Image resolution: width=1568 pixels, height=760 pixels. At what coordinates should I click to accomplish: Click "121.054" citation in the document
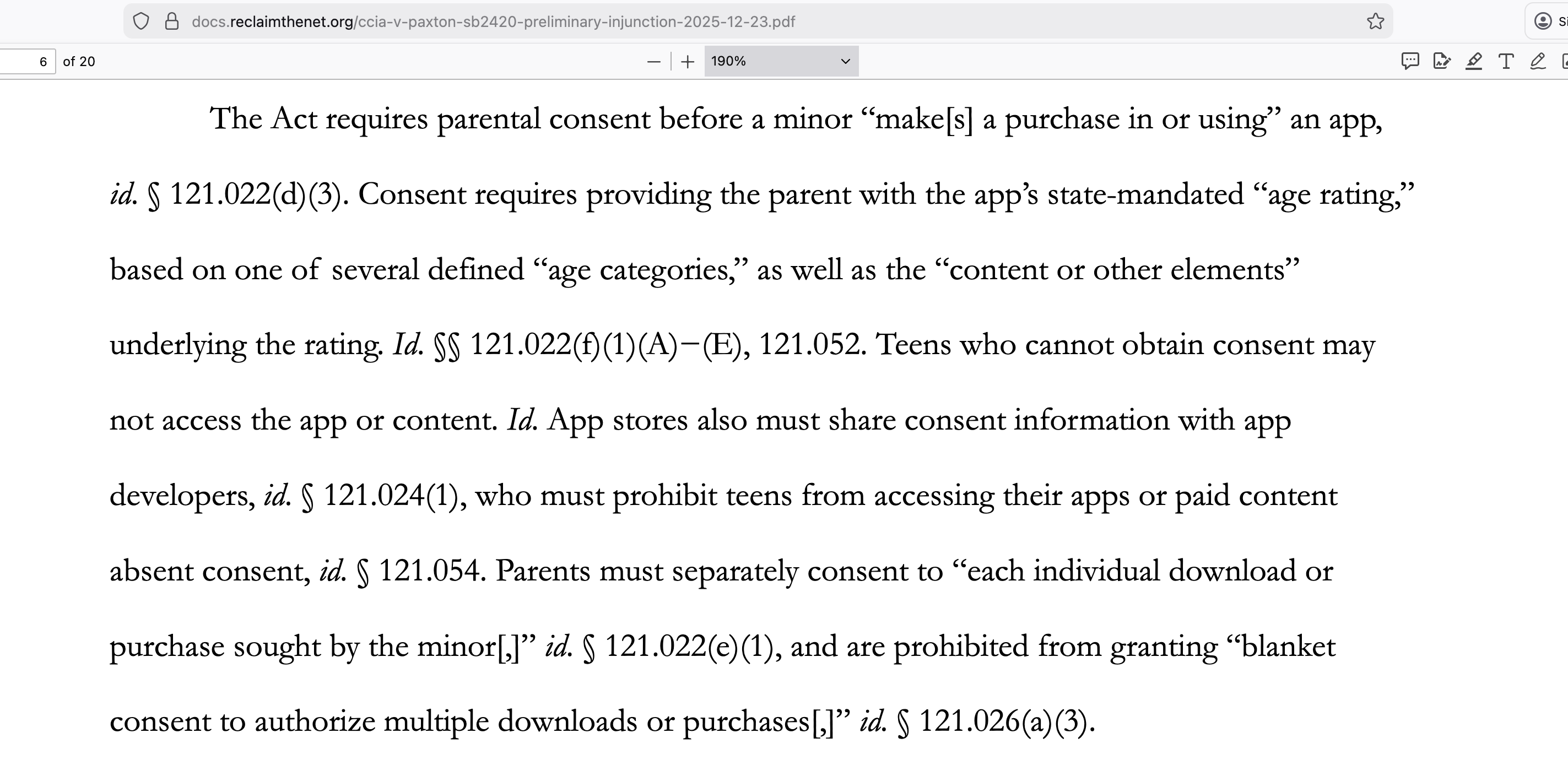point(429,571)
